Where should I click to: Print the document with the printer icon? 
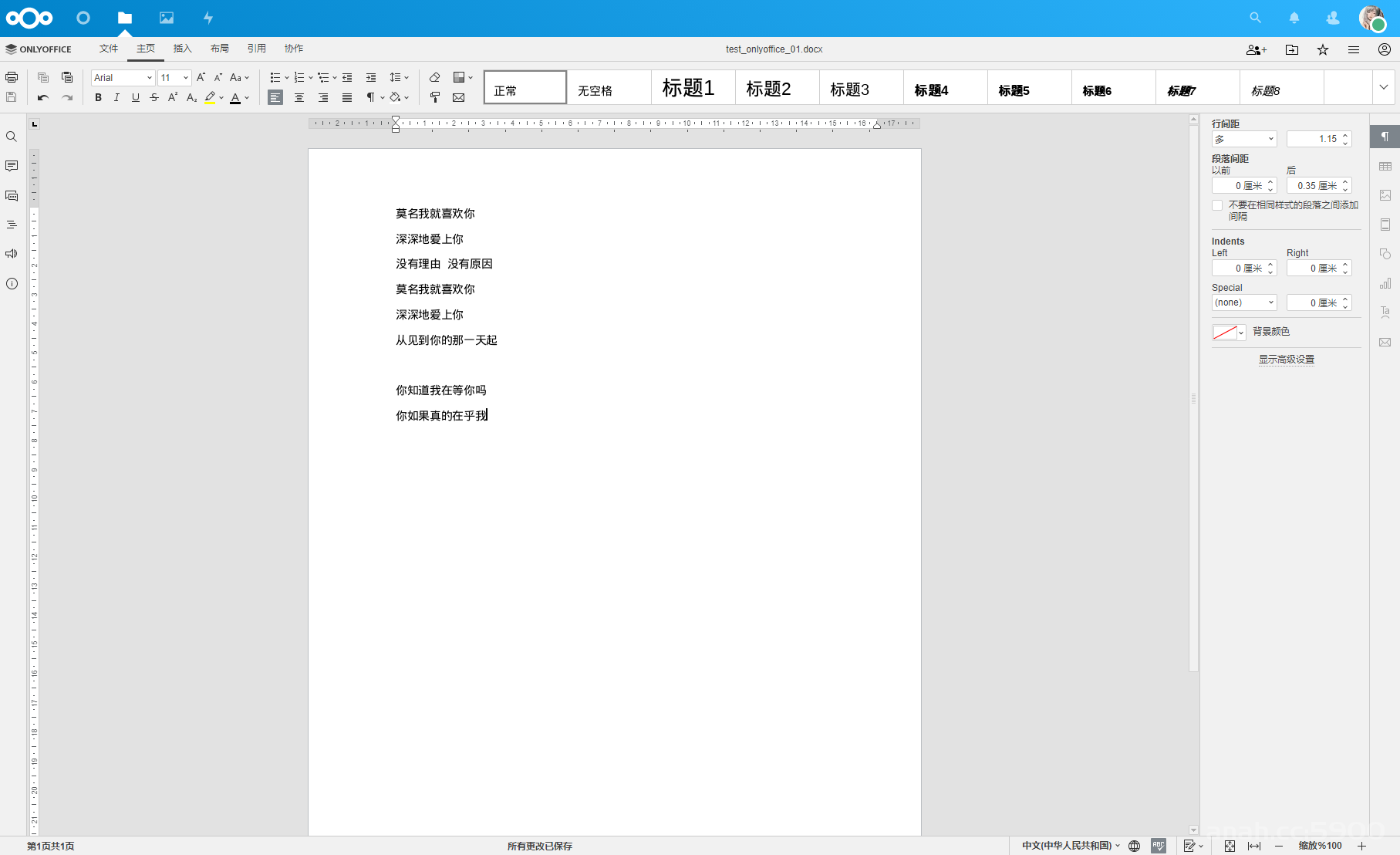[12, 77]
